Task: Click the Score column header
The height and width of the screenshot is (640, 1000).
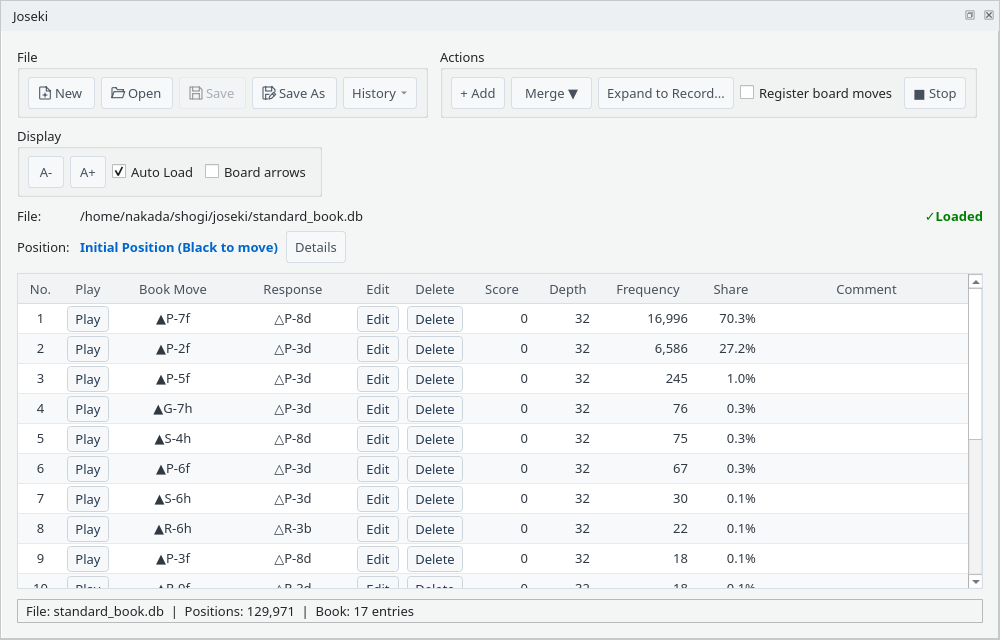Action: pyautogui.click(x=501, y=289)
